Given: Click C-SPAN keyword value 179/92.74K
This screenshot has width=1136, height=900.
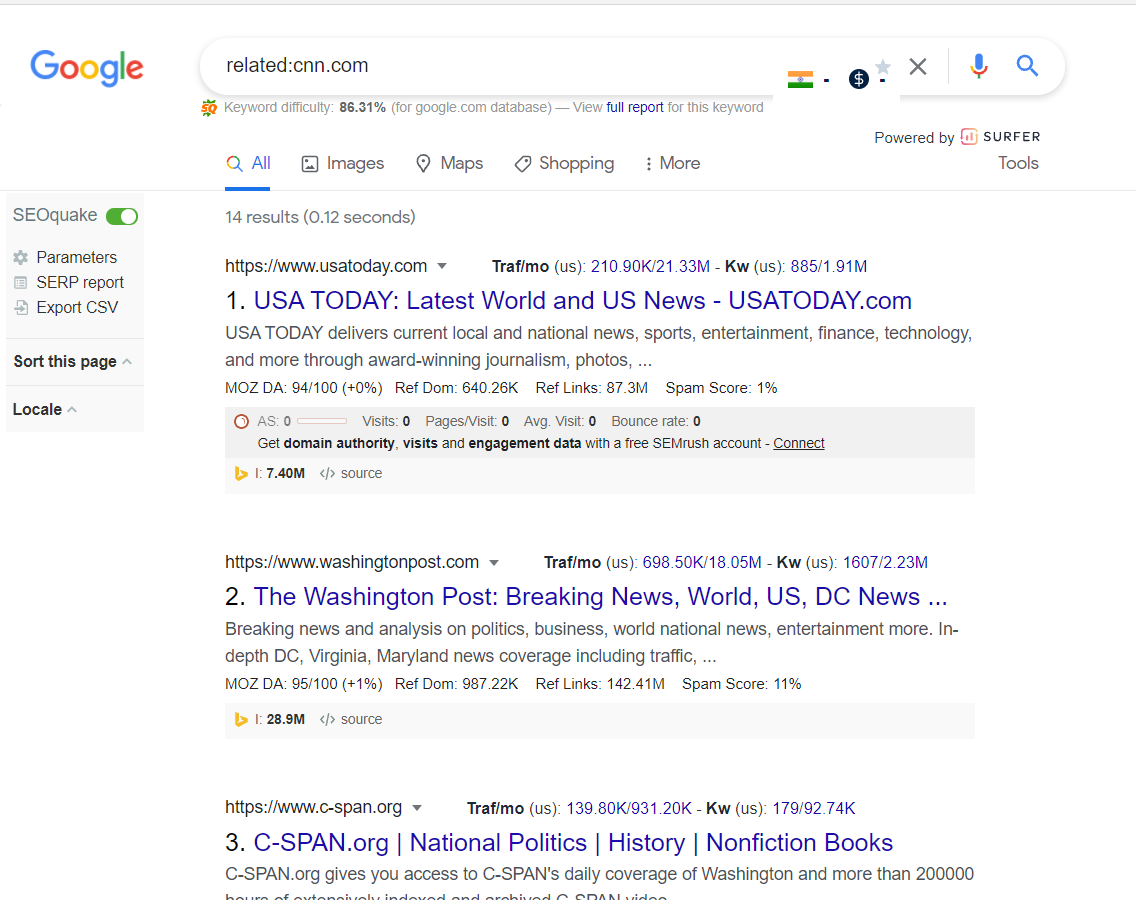Looking at the screenshot, I should [814, 809].
